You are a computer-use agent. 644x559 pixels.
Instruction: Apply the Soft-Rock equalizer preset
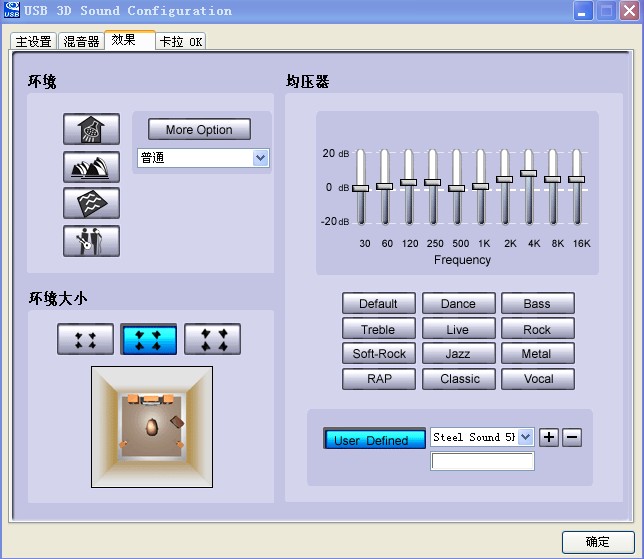379,354
